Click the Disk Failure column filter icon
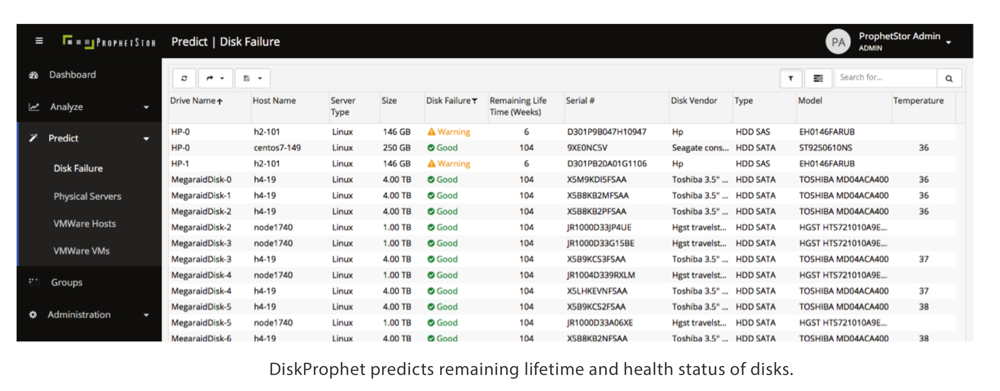This screenshot has width=1000, height=391. click(474, 101)
